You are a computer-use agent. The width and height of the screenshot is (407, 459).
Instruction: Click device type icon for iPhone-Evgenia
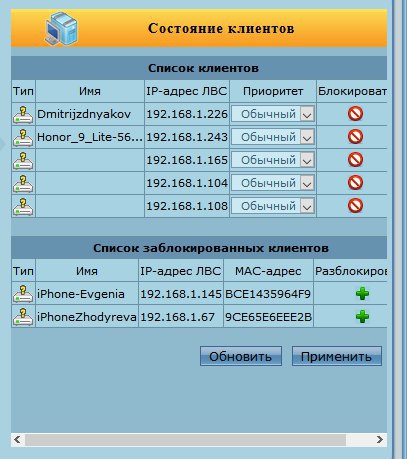pyautogui.click(x=23, y=294)
